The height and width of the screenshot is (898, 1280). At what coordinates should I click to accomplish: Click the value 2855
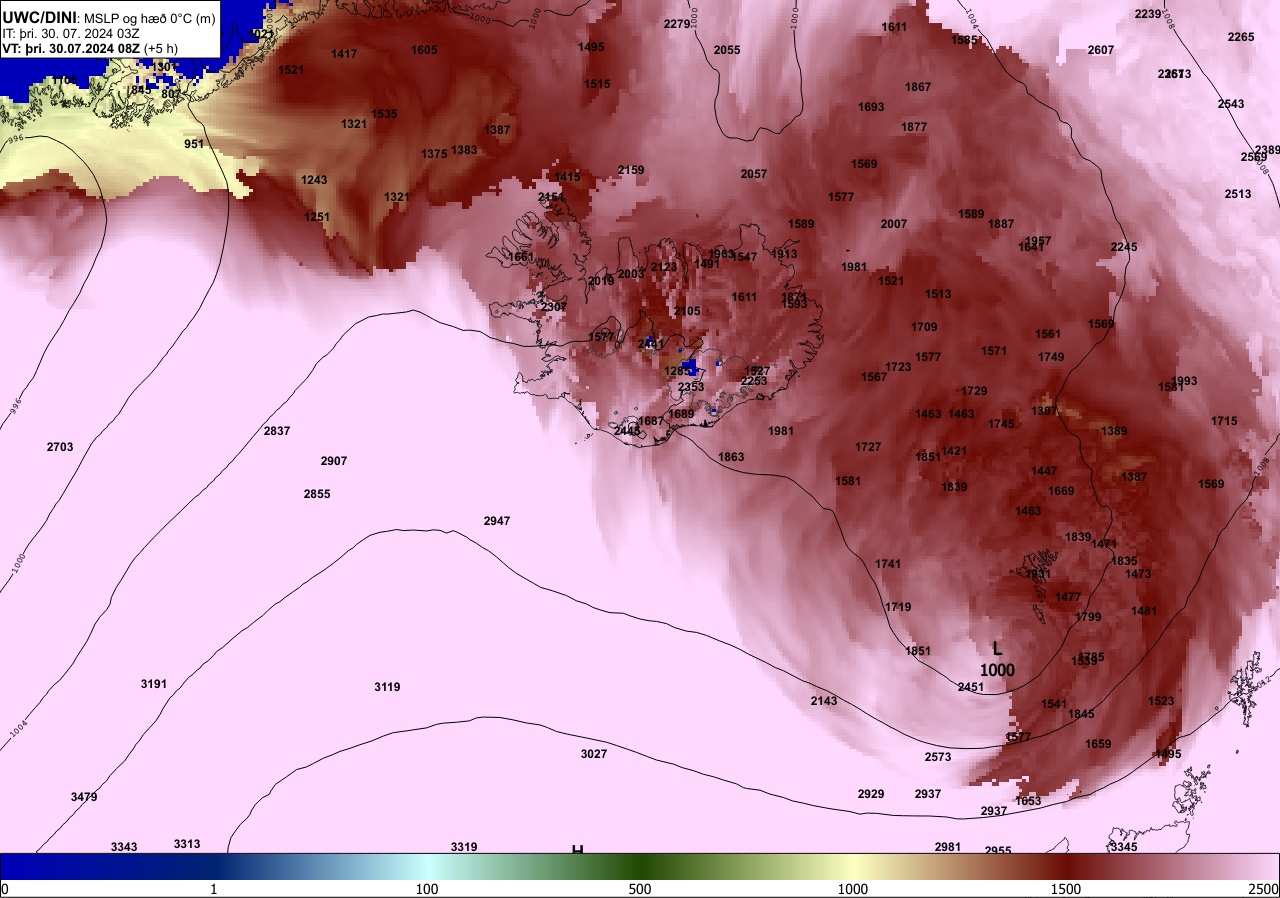pyautogui.click(x=317, y=494)
